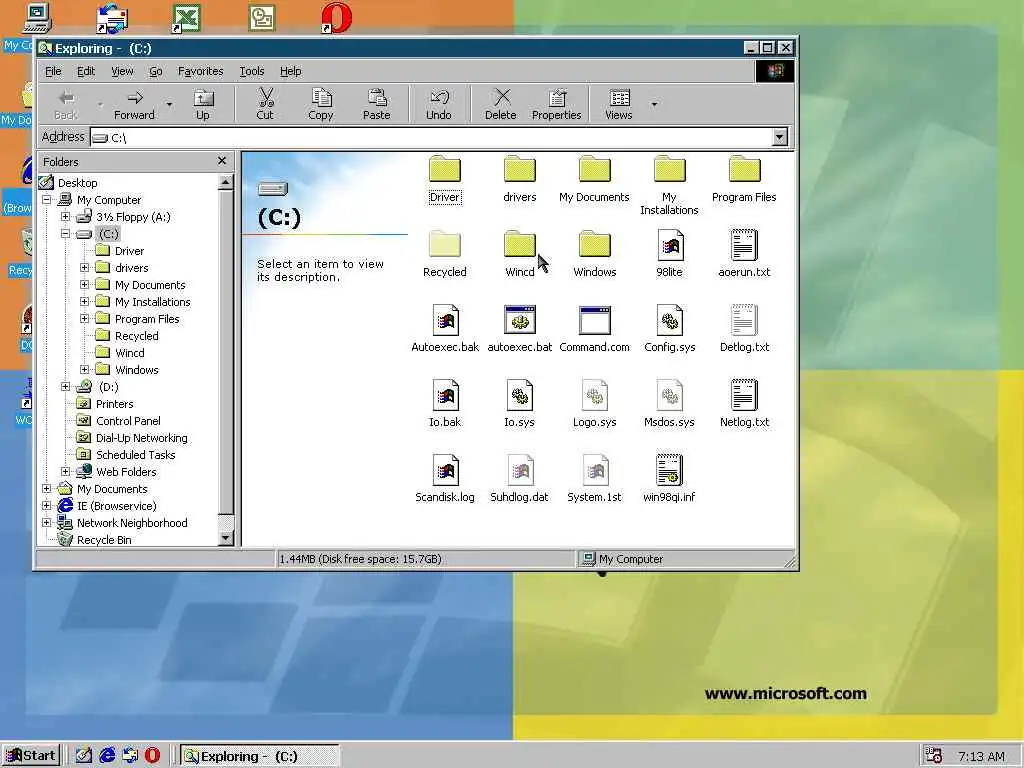Image resolution: width=1024 pixels, height=768 pixels.
Task: Open the Address bar dropdown
Action: (x=780, y=137)
